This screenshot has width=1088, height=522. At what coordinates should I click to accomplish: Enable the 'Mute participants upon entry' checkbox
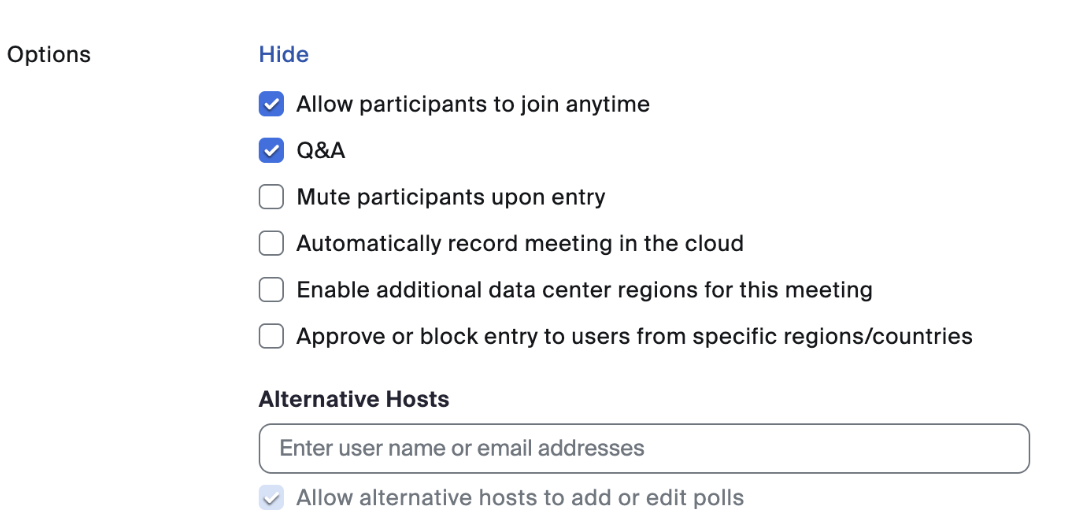[271, 197]
